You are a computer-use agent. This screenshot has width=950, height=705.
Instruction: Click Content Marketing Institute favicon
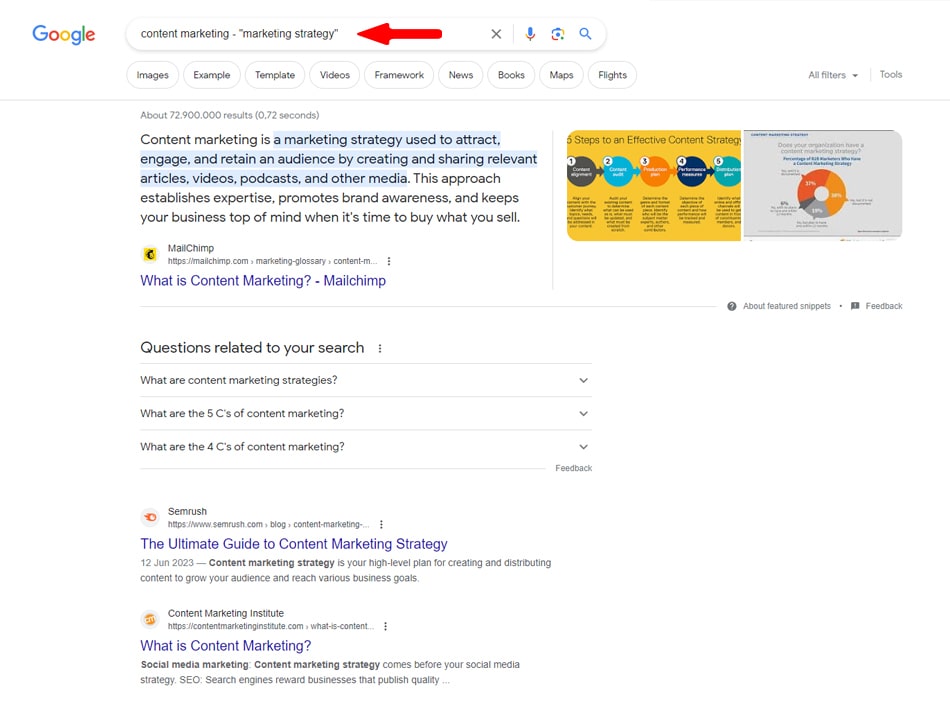[x=150, y=620]
